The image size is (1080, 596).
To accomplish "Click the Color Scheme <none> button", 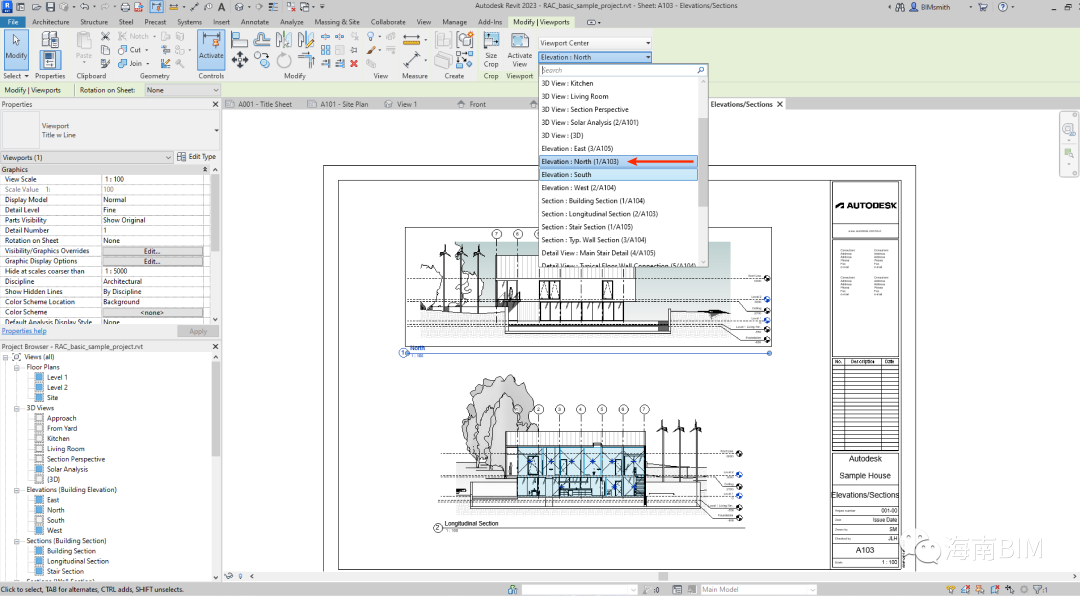I will 152,313.
